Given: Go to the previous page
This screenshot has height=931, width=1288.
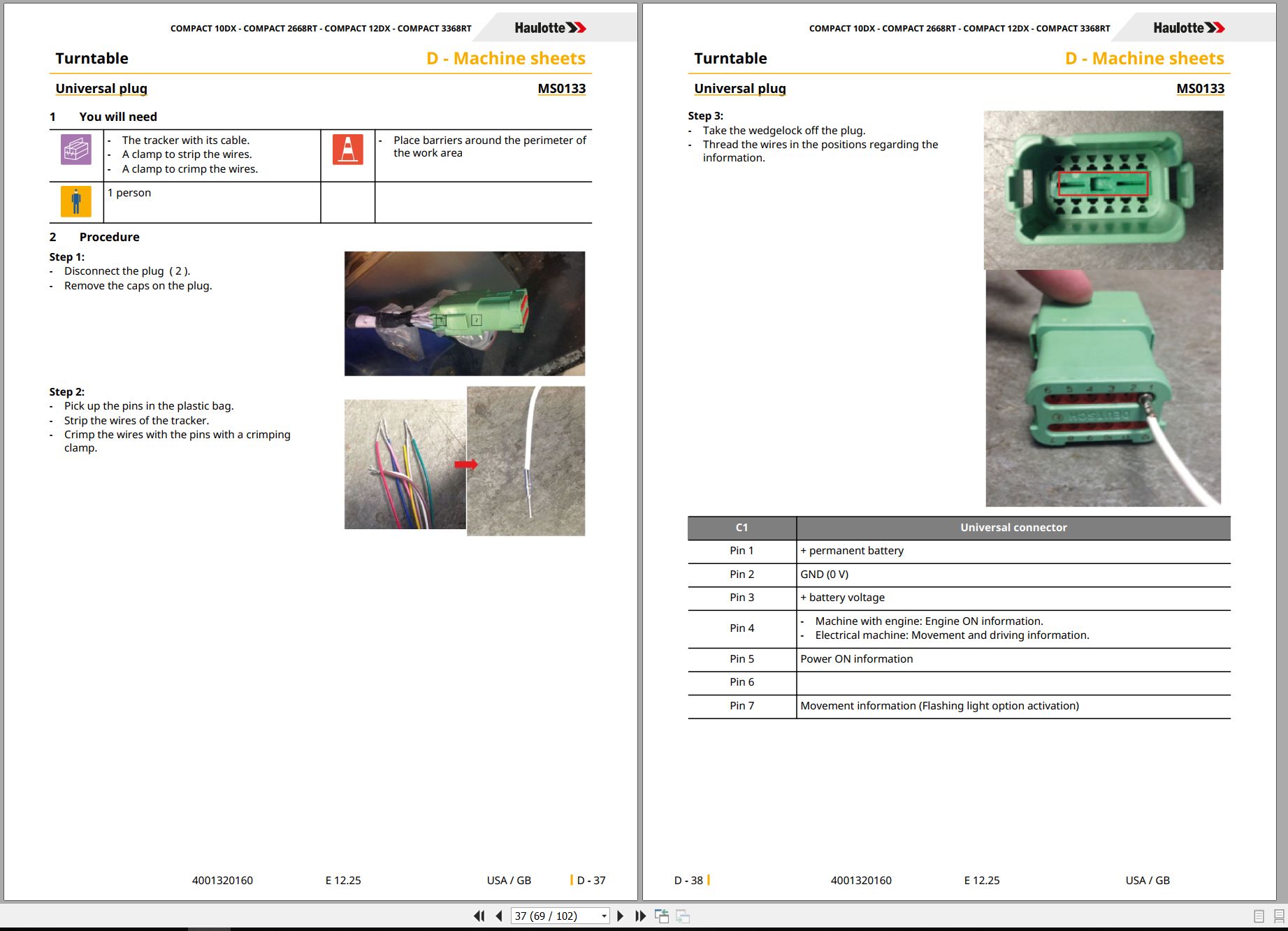Looking at the screenshot, I should tap(499, 916).
